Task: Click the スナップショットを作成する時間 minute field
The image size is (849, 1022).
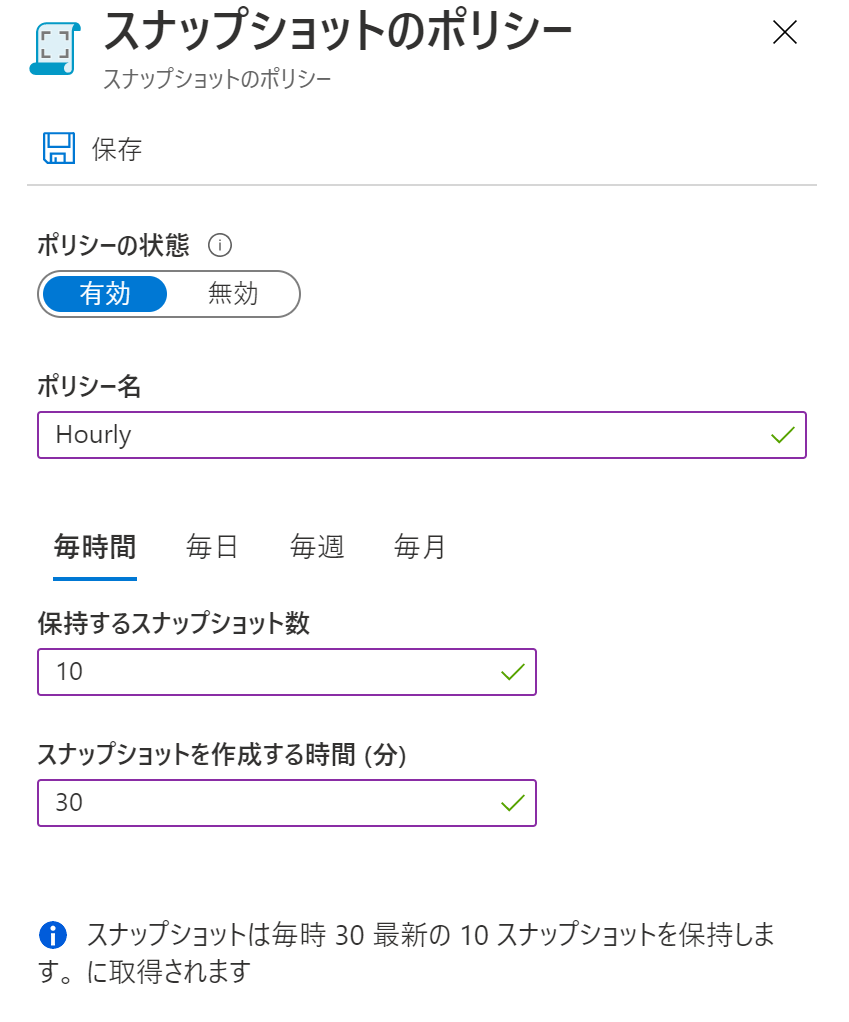Action: (x=287, y=803)
